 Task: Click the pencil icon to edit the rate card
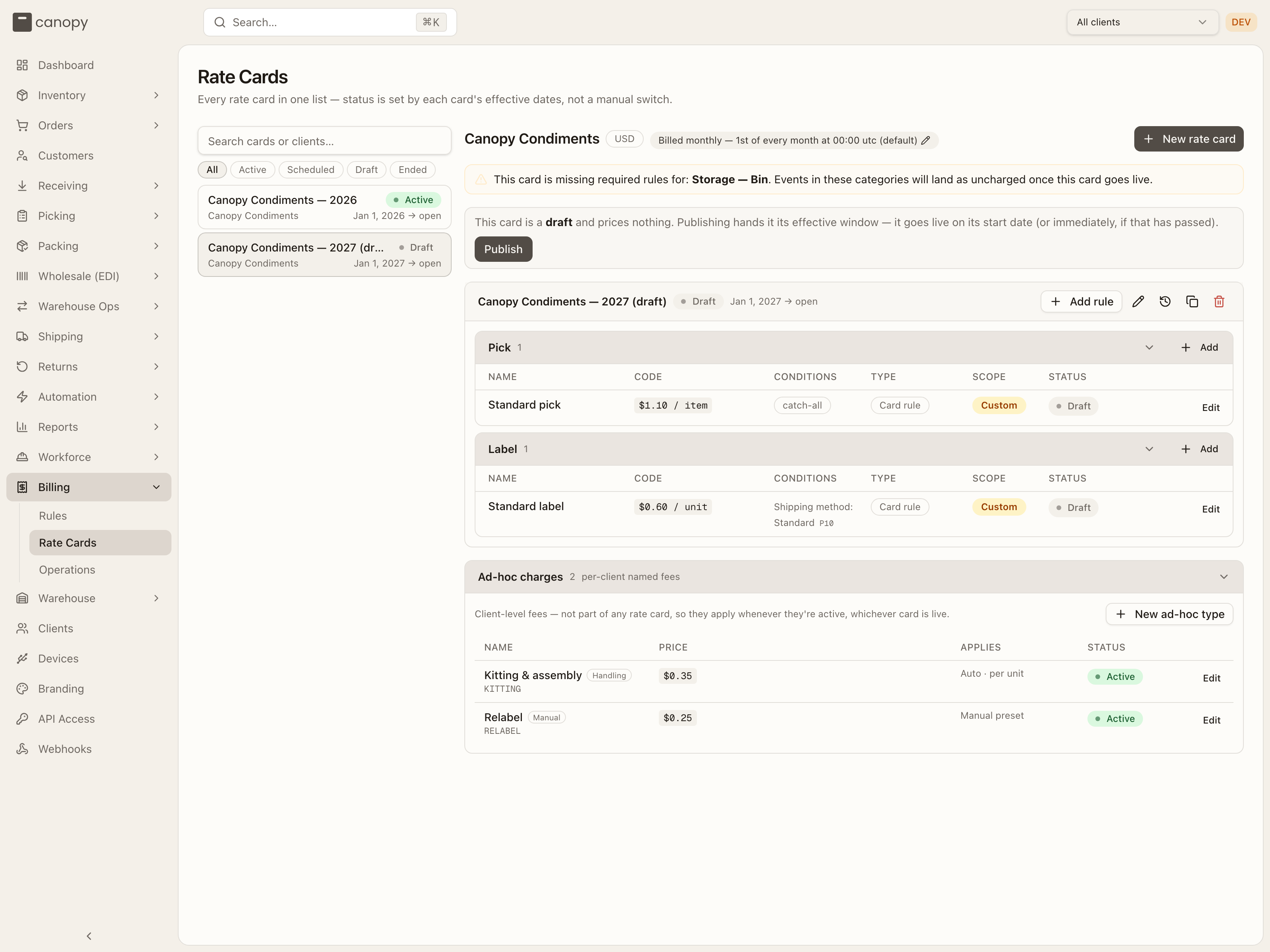(1138, 302)
